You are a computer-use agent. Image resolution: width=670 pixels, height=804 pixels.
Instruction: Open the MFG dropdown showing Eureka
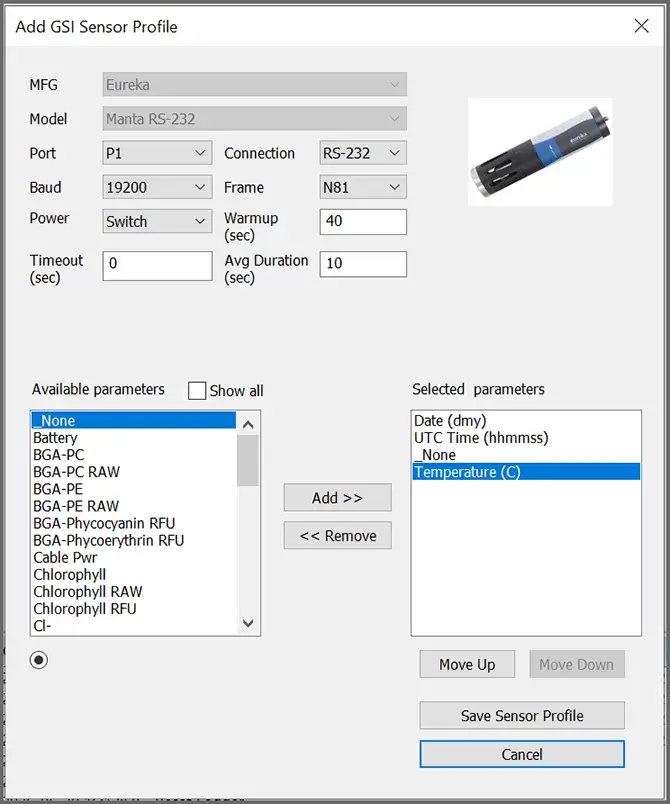[255, 85]
